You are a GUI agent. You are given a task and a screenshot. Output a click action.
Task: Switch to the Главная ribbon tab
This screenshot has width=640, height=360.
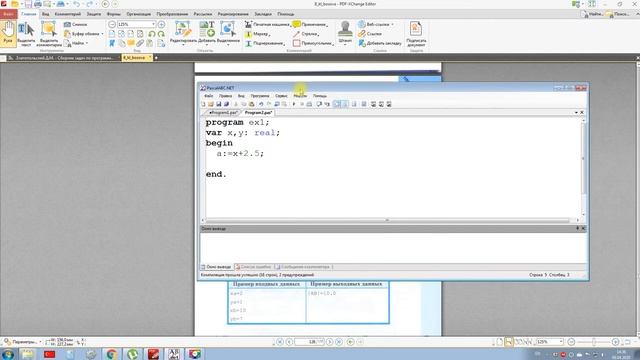click(29, 14)
